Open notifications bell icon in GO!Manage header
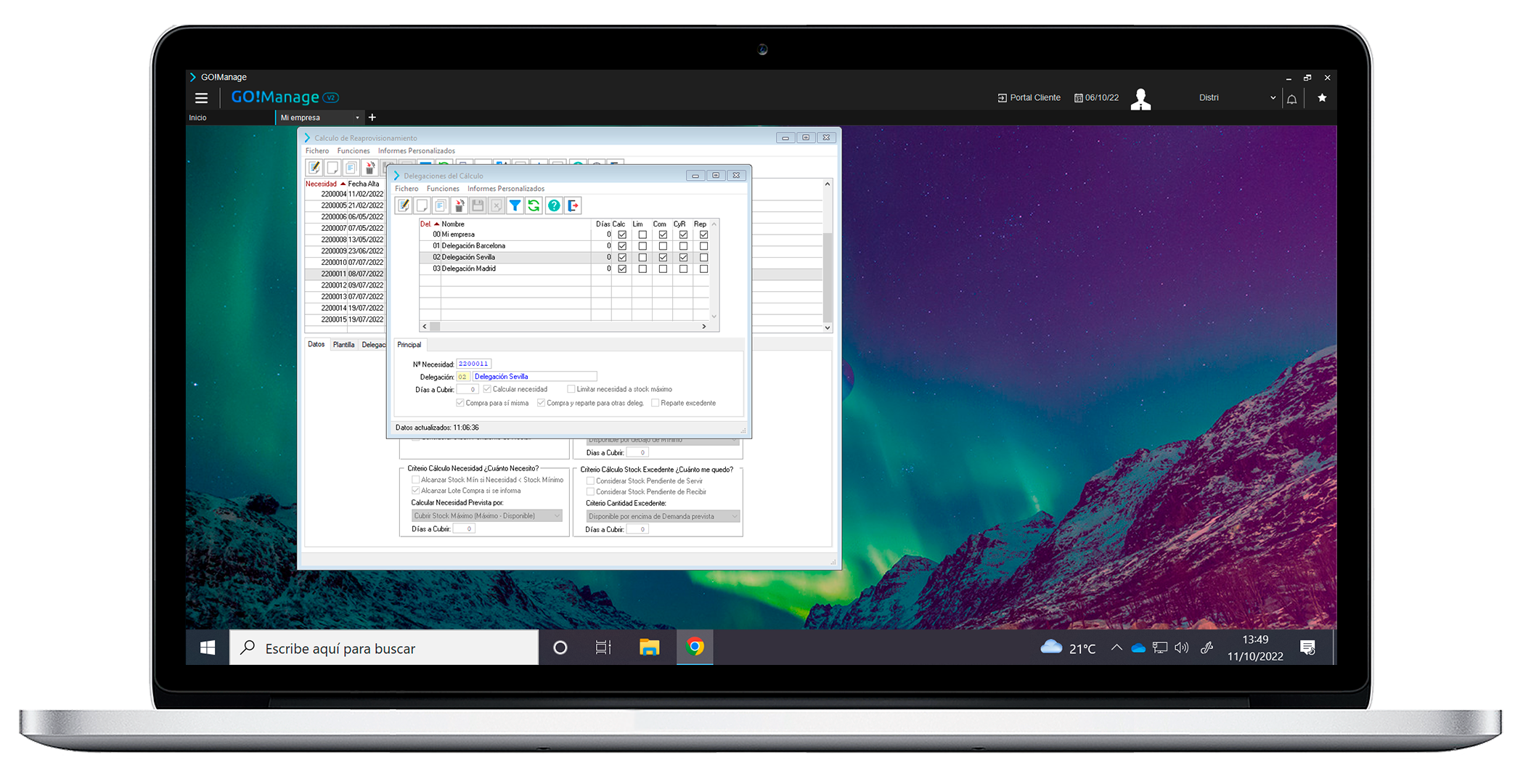1523x784 pixels. click(x=1291, y=99)
